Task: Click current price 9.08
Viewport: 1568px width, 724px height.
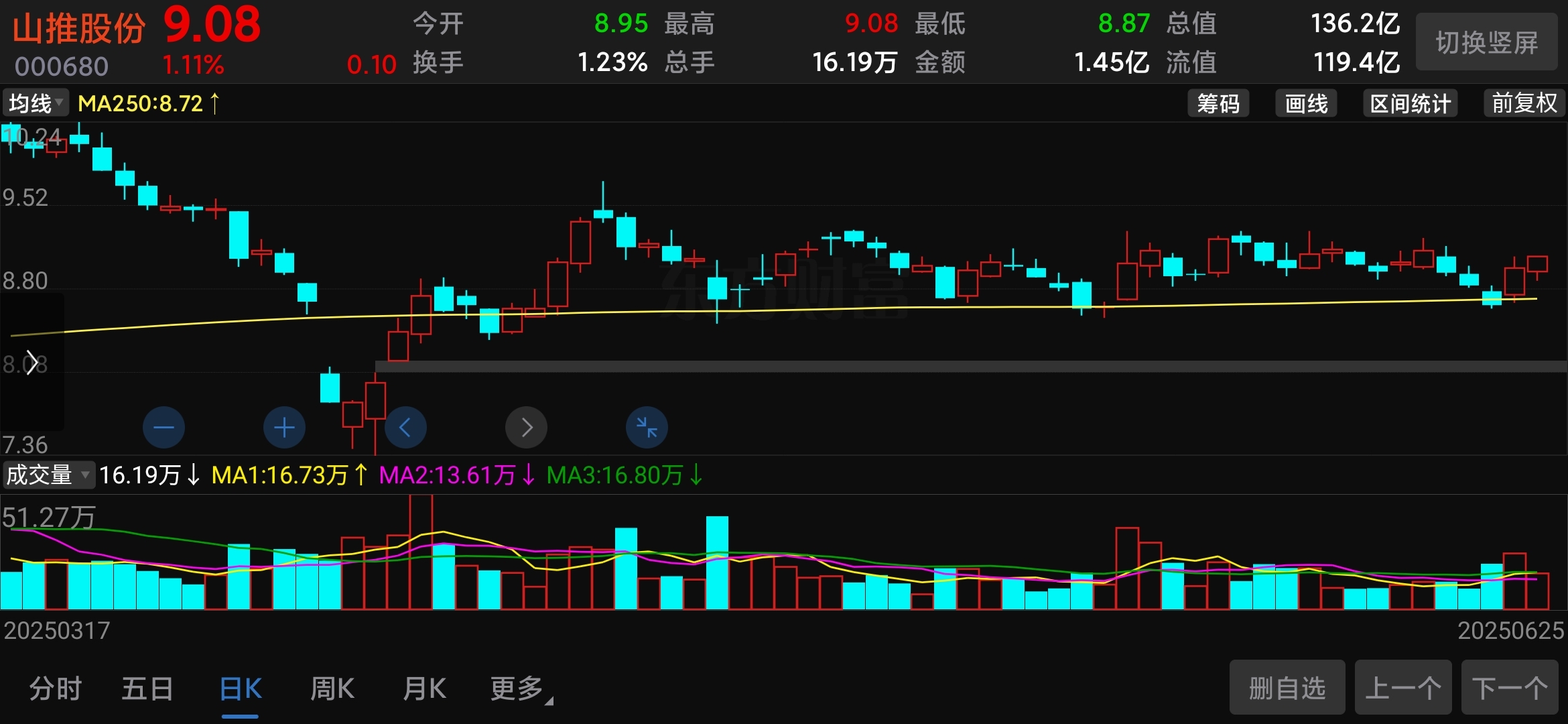Action: pyautogui.click(x=212, y=25)
